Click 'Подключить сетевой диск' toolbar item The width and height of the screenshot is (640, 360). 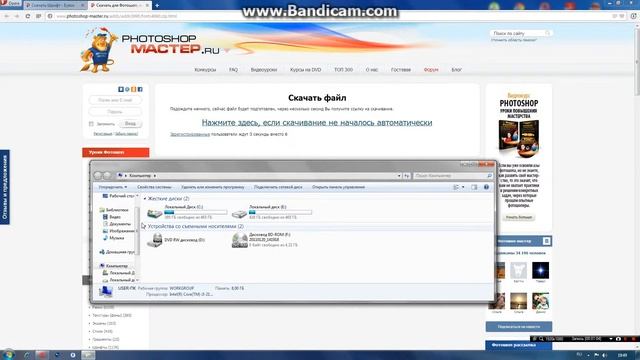point(278,187)
